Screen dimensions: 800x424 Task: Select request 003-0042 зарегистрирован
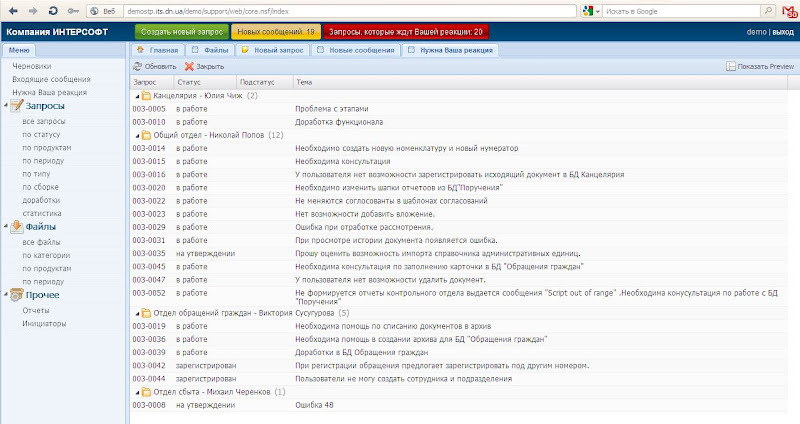458,365
